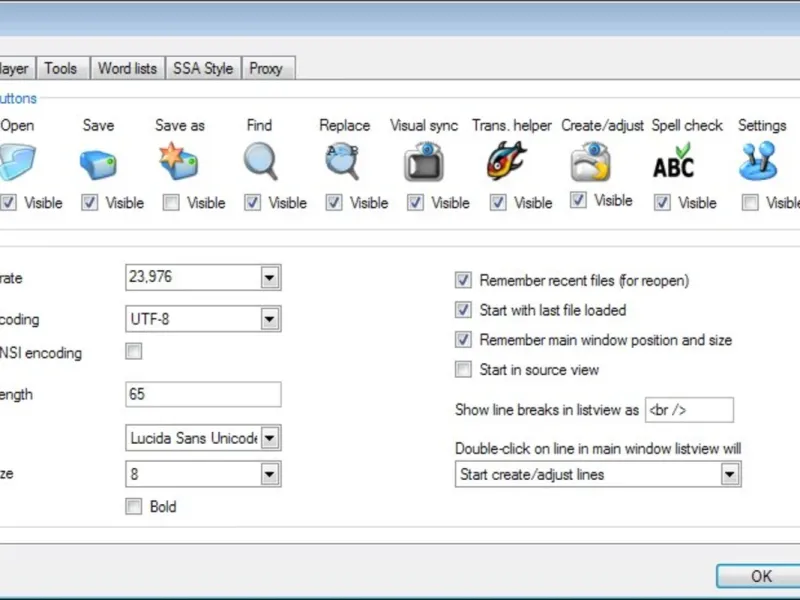This screenshot has height=600, width=800.
Task: Enable the Bold font checkbox
Action: 134,506
